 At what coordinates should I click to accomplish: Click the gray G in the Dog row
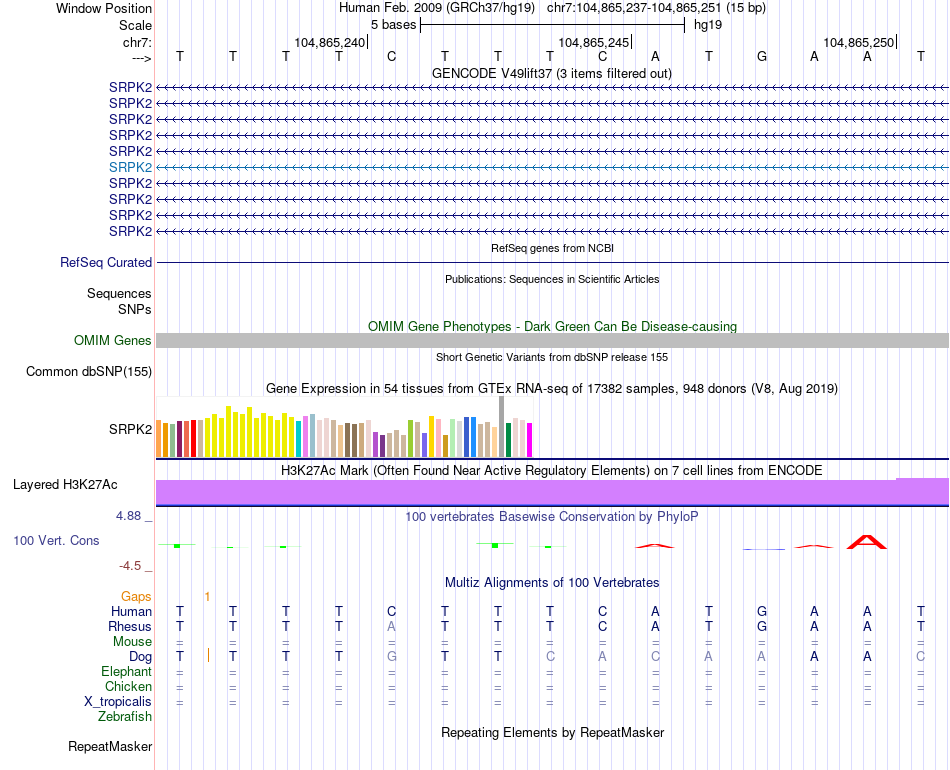pyautogui.click(x=391, y=656)
